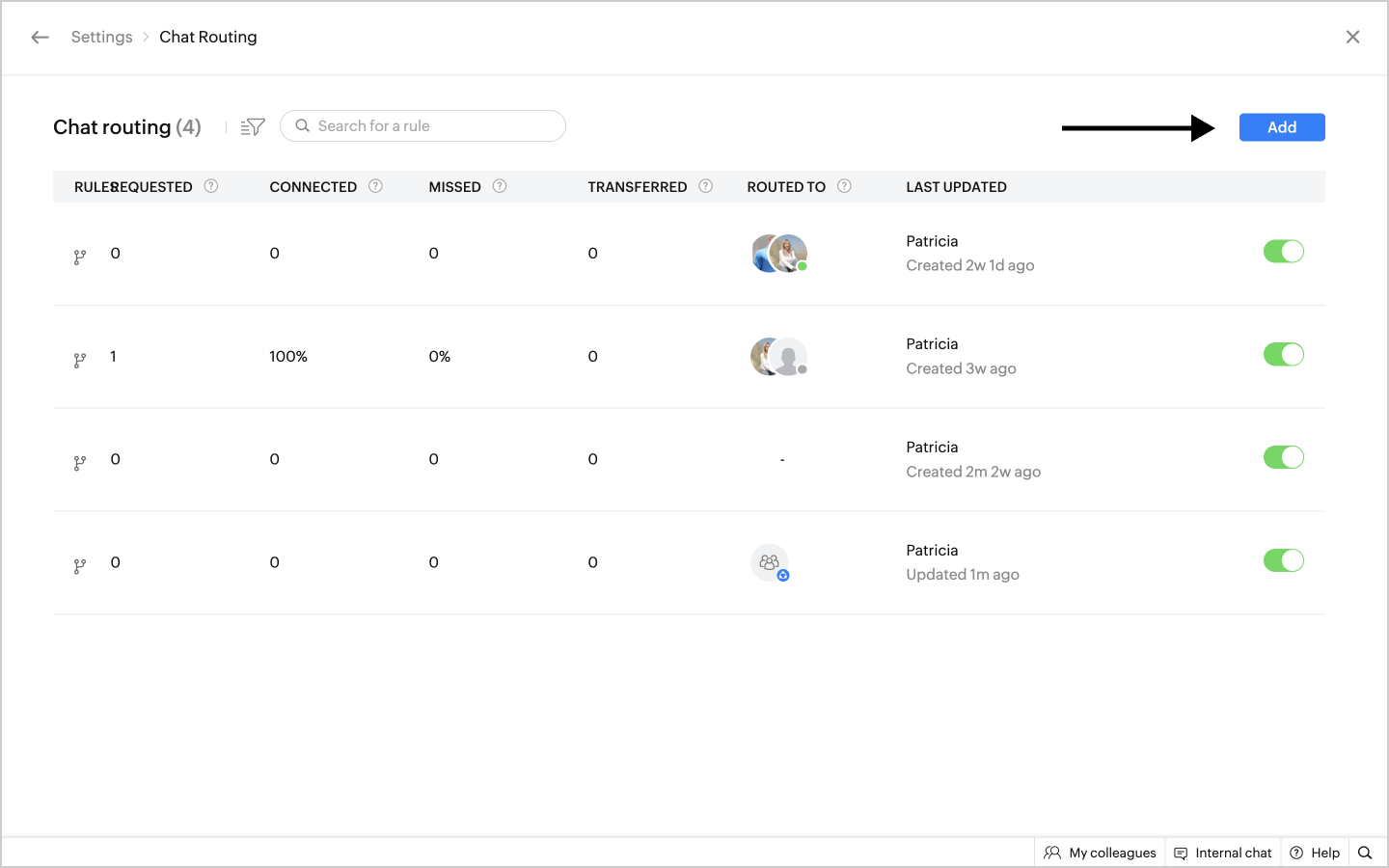Image resolution: width=1389 pixels, height=868 pixels.
Task: Open the filter rules icon
Action: pos(253,127)
